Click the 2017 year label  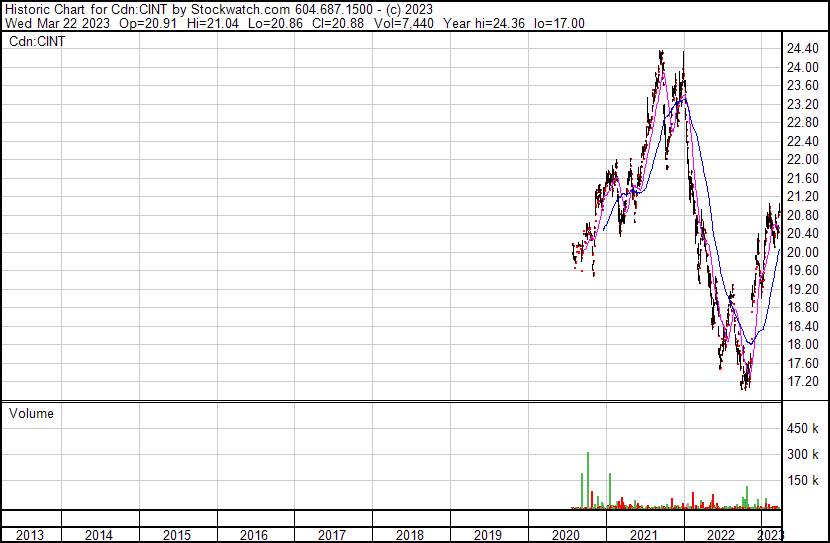pyautogui.click(x=332, y=535)
